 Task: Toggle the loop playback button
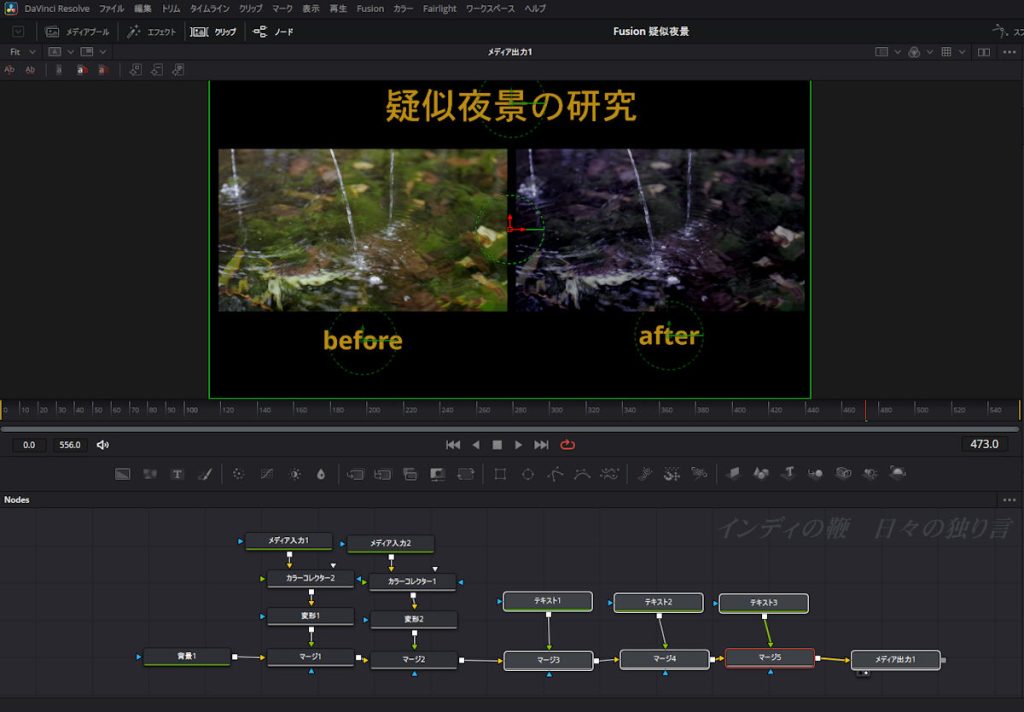568,445
